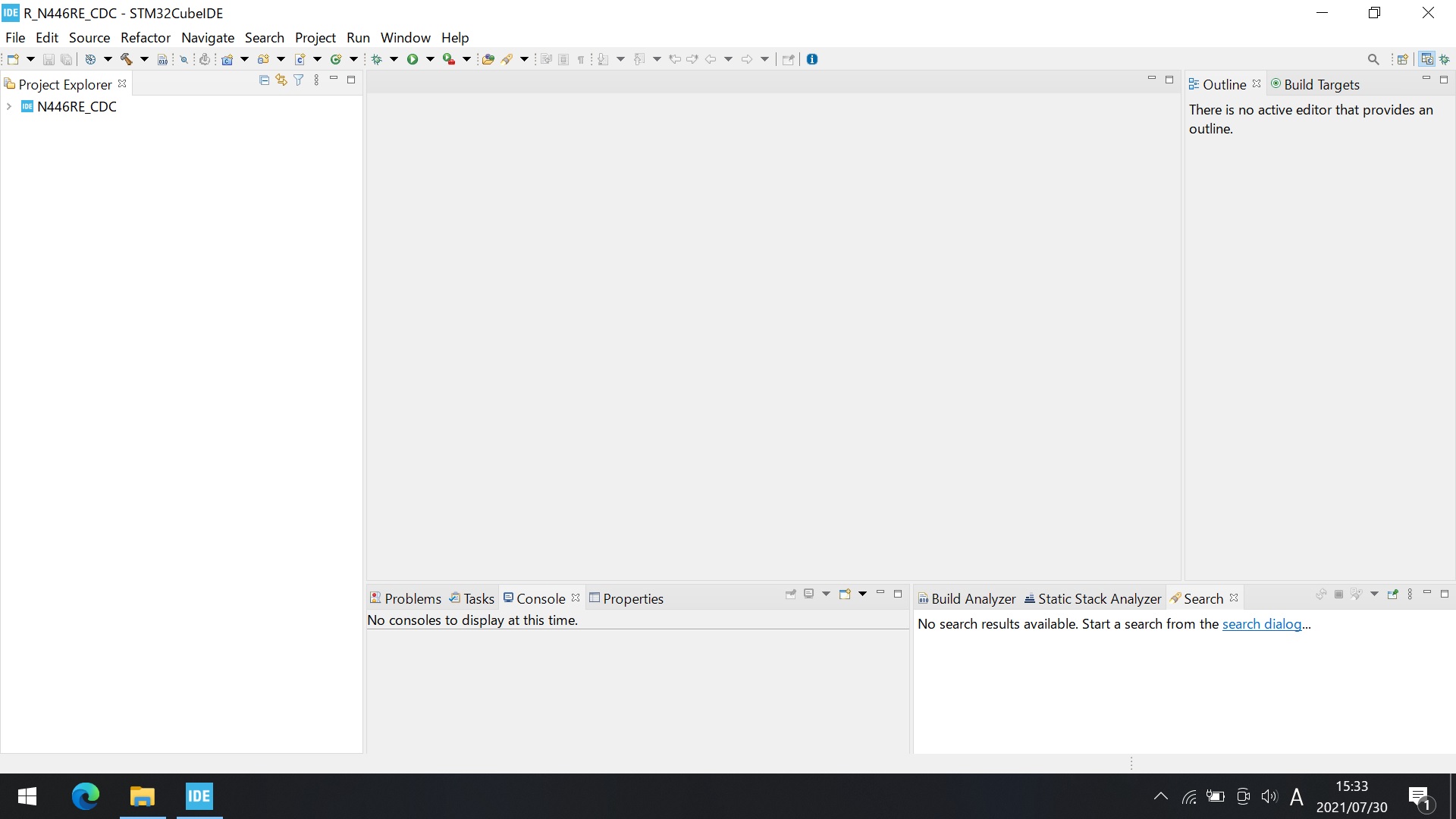The width and height of the screenshot is (1456, 819).
Task: Click the Build hammer icon
Action: (127, 59)
